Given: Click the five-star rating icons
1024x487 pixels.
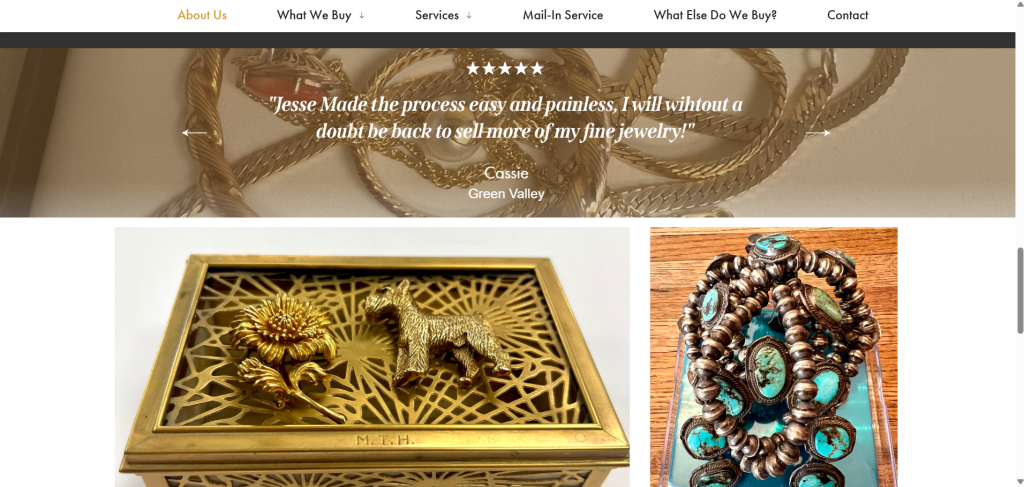Looking at the screenshot, I should (x=505, y=69).
